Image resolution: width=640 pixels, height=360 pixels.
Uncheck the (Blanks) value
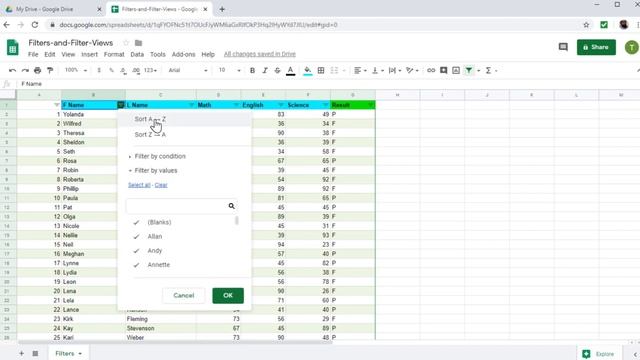point(136,222)
